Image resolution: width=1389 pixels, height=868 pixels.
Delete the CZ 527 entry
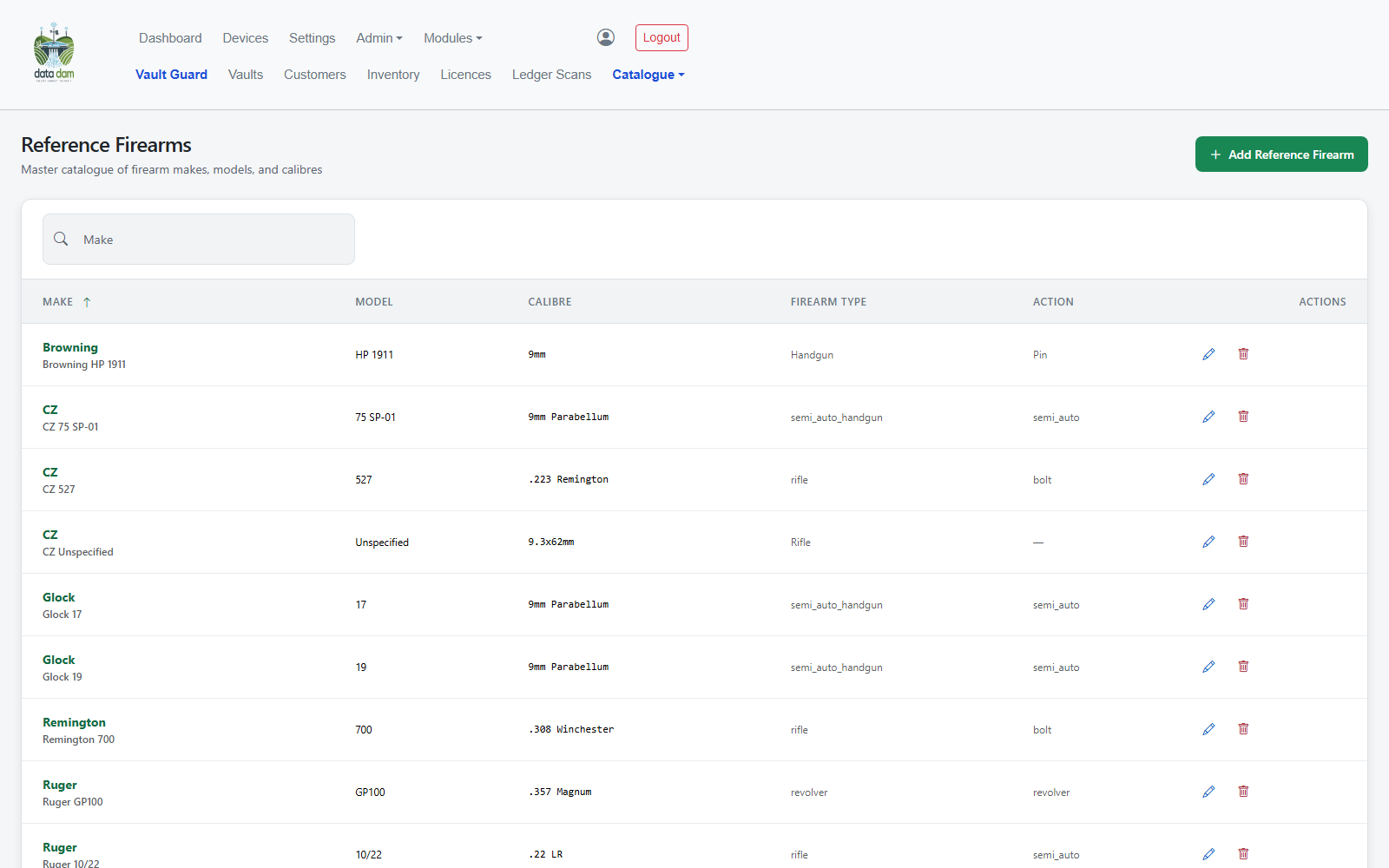pos(1243,479)
